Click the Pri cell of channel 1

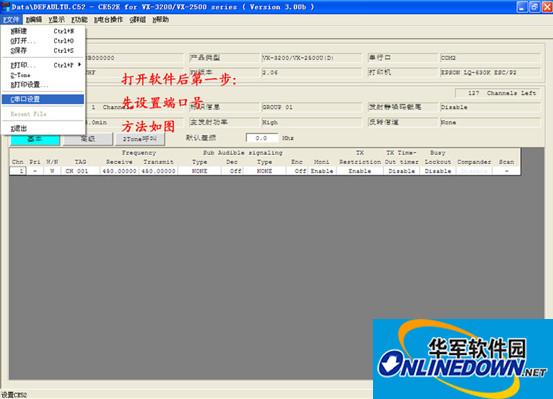(x=35, y=171)
